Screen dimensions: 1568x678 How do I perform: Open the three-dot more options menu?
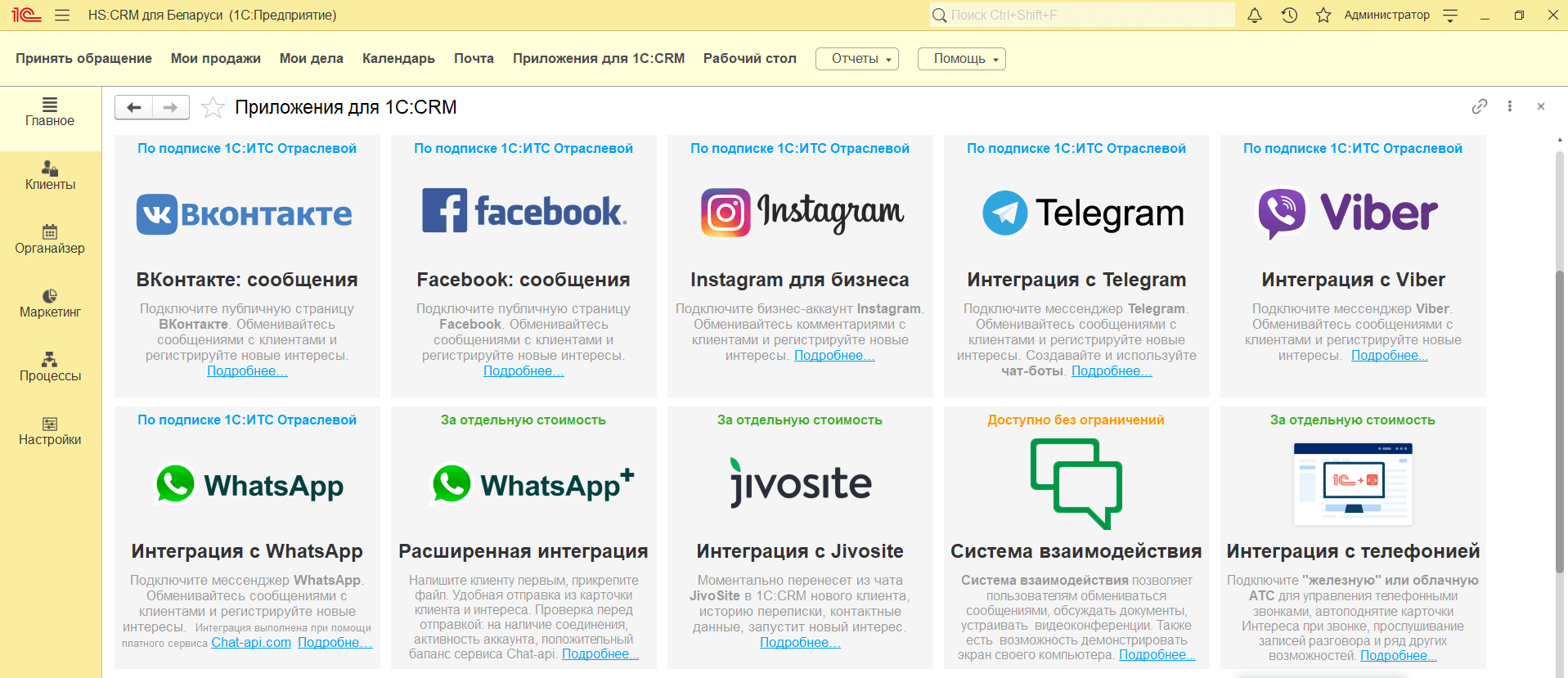point(1510,106)
